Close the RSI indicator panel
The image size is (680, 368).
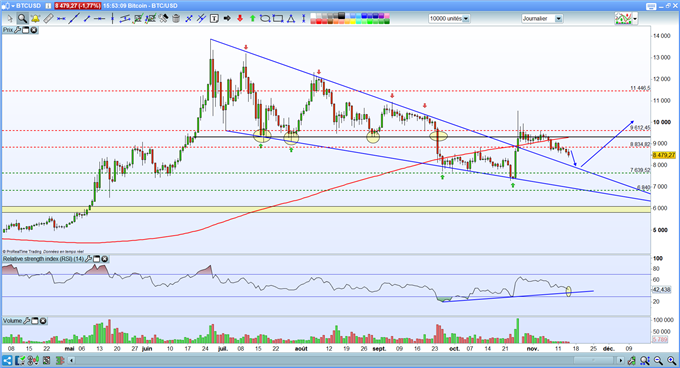tap(105, 259)
